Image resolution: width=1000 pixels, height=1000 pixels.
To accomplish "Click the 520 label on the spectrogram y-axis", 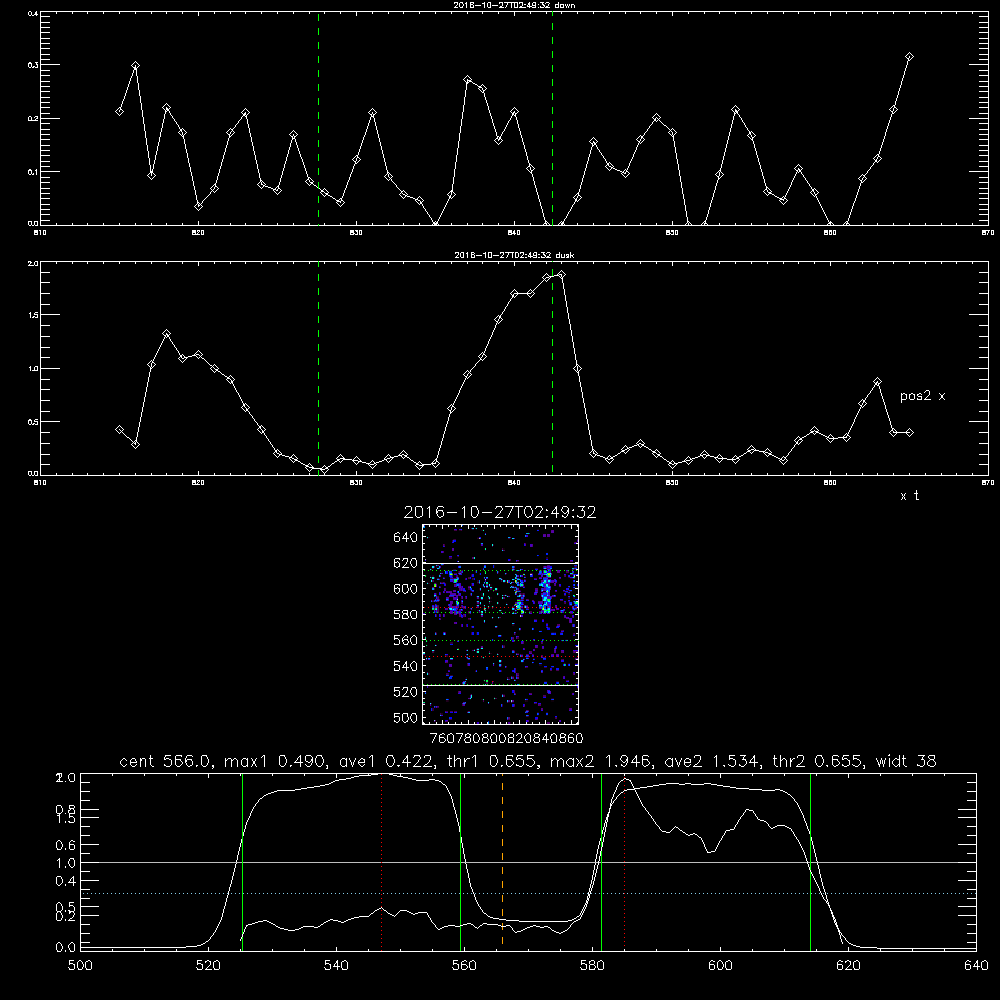I will [x=406, y=692].
